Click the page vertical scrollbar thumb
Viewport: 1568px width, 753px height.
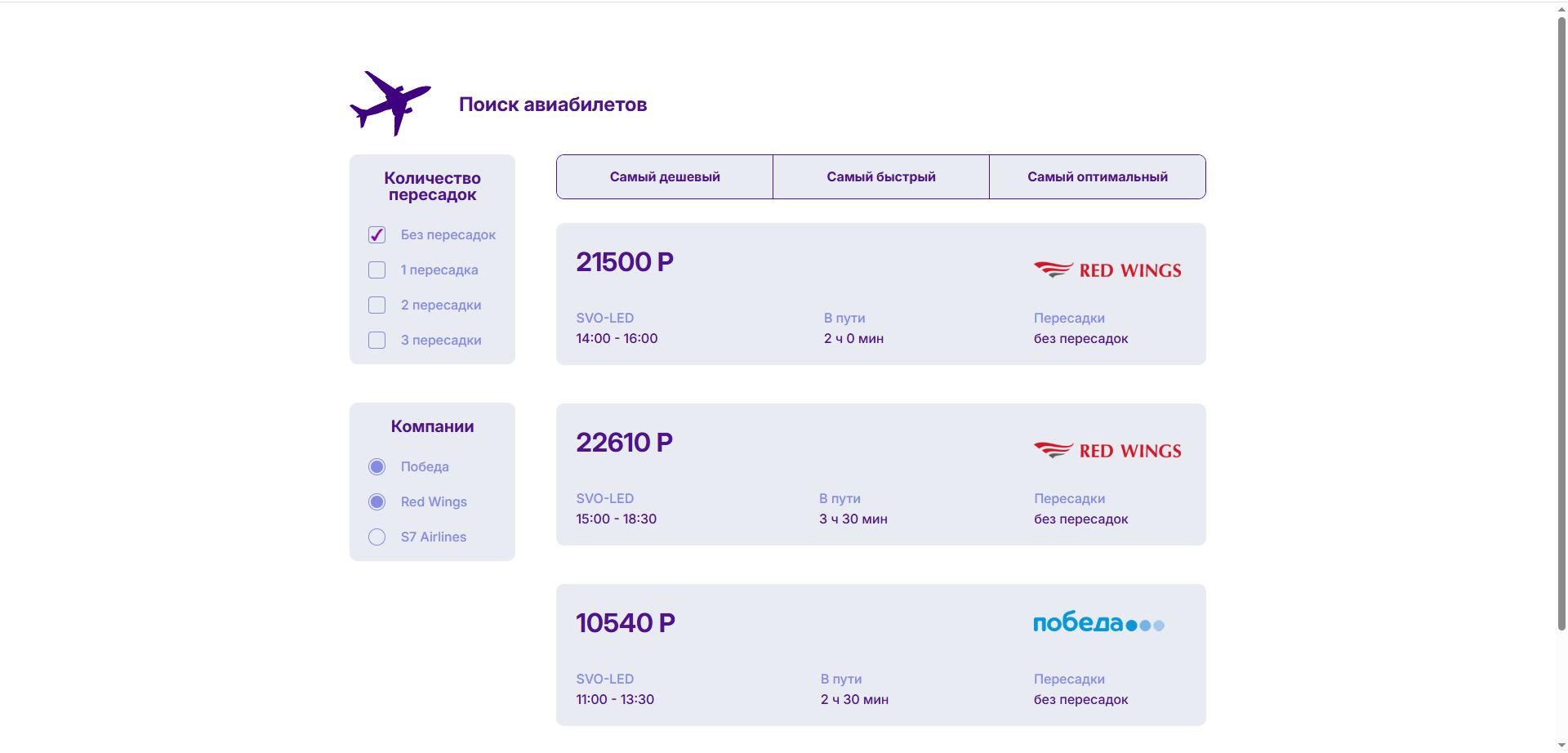[x=1561, y=327]
